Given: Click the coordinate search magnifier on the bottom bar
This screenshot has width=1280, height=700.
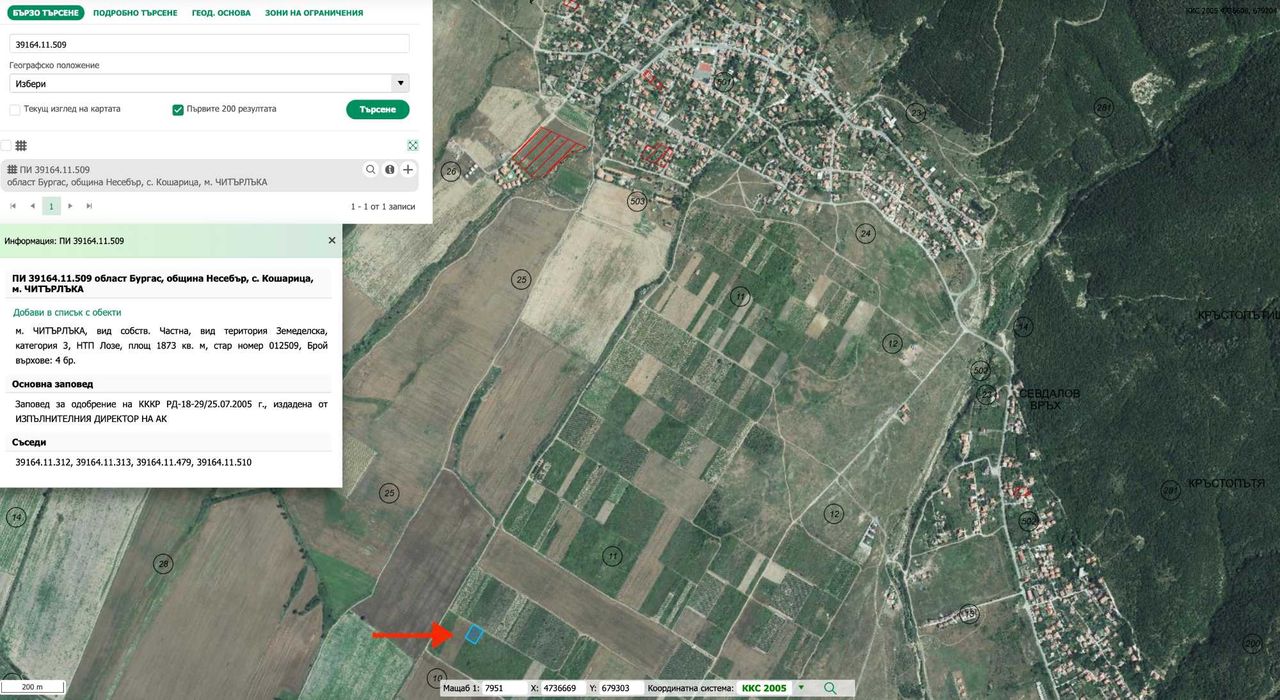Looking at the screenshot, I should point(830,688).
